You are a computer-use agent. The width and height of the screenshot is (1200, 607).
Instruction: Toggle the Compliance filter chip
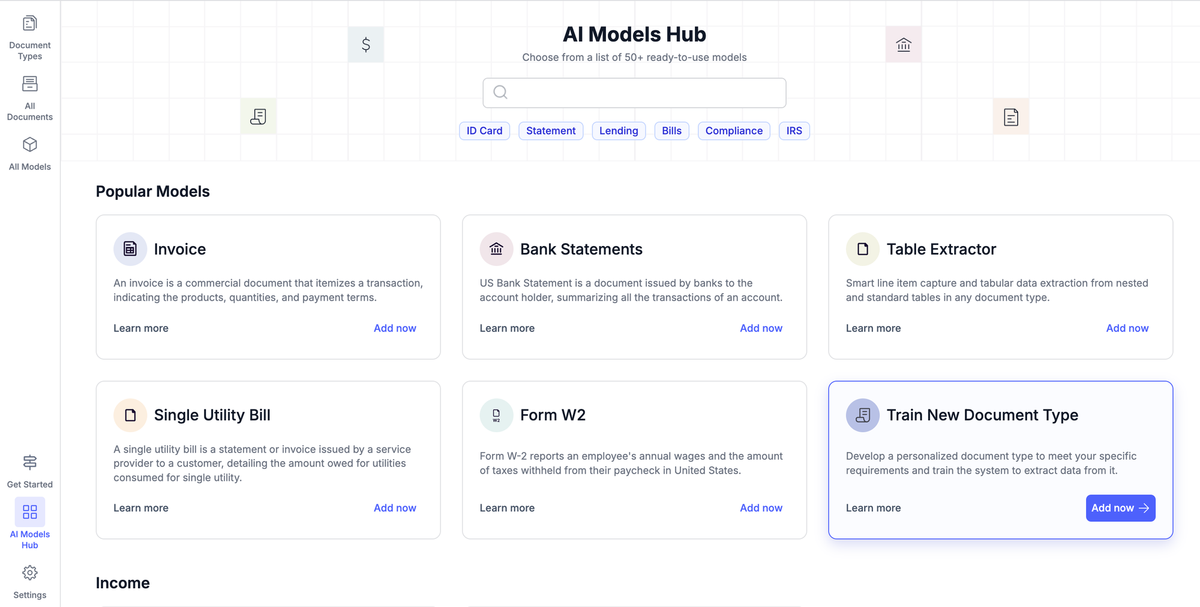click(x=733, y=130)
